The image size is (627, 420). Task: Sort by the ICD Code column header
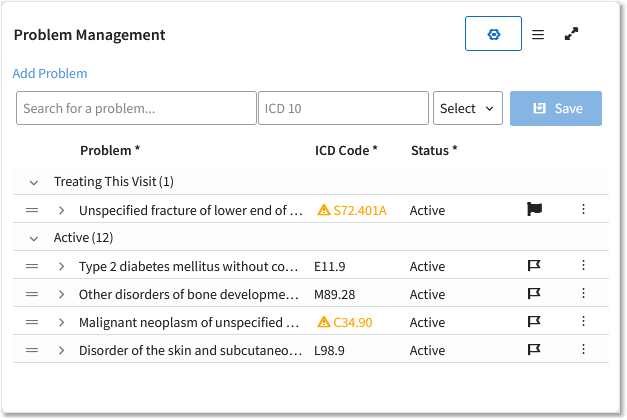coord(346,150)
